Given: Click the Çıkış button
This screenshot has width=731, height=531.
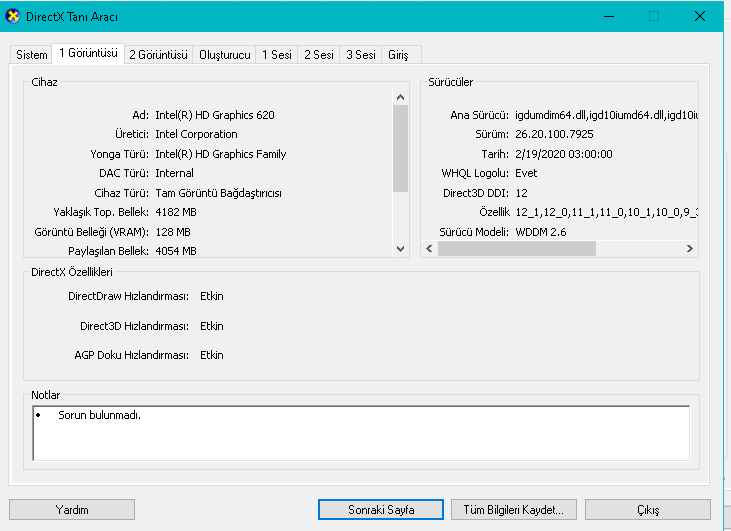Looking at the screenshot, I should point(648,510).
